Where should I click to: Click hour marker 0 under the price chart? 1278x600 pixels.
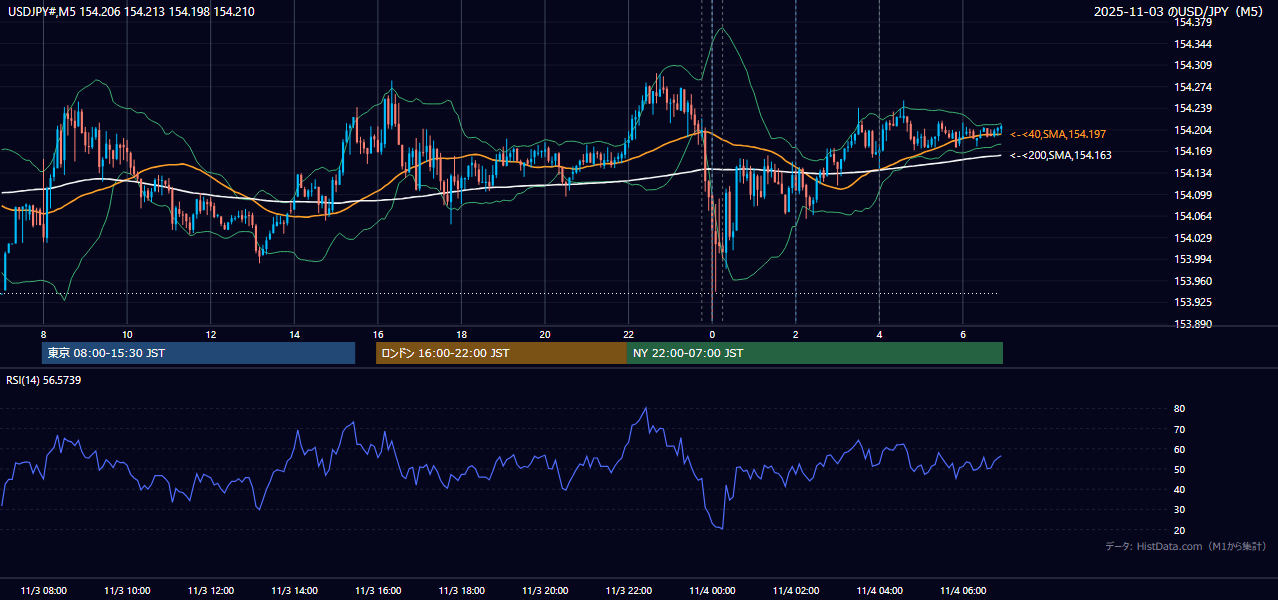coord(712,334)
